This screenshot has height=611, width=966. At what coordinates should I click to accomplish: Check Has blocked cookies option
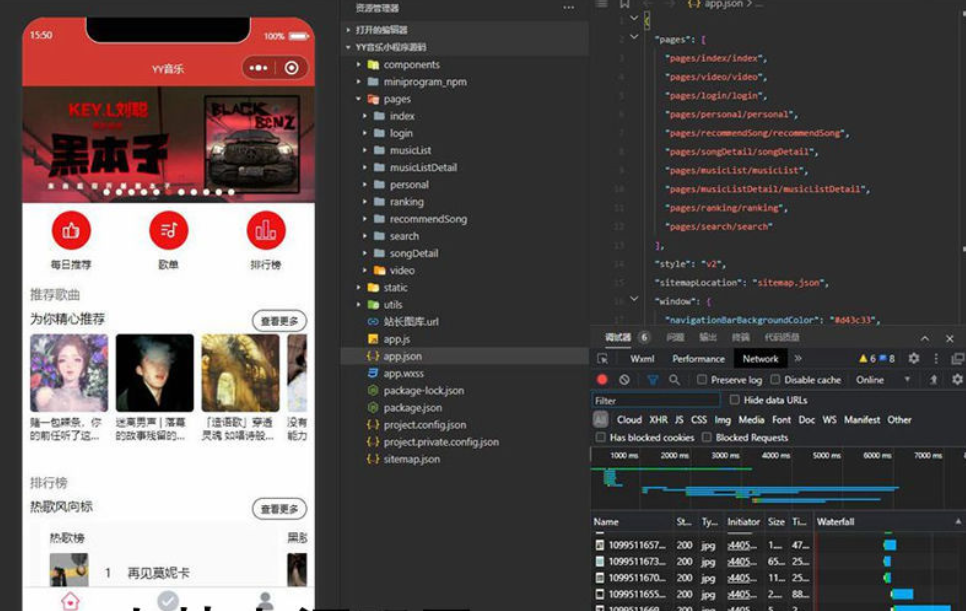[600, 437]
